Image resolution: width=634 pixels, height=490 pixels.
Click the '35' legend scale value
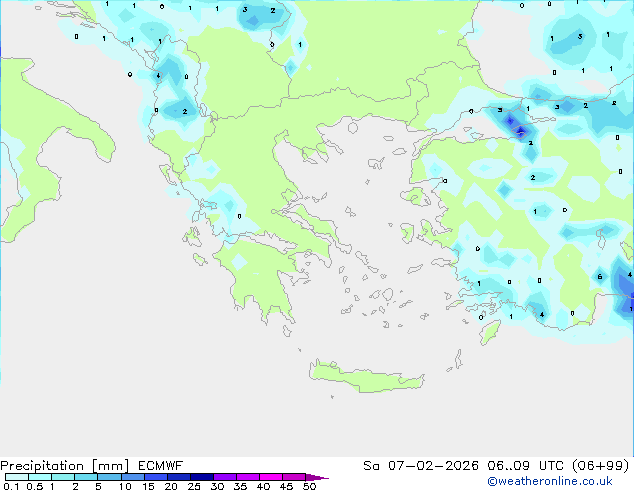240,486
